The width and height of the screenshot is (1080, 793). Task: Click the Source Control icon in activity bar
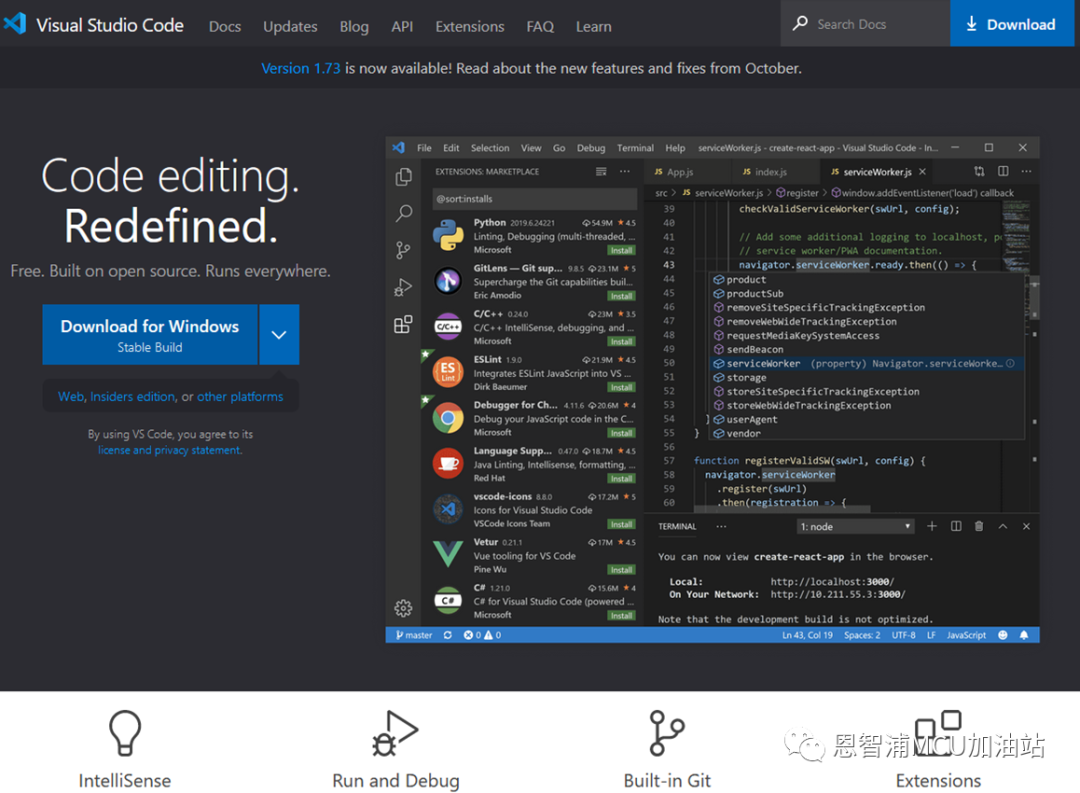(404, 250)
